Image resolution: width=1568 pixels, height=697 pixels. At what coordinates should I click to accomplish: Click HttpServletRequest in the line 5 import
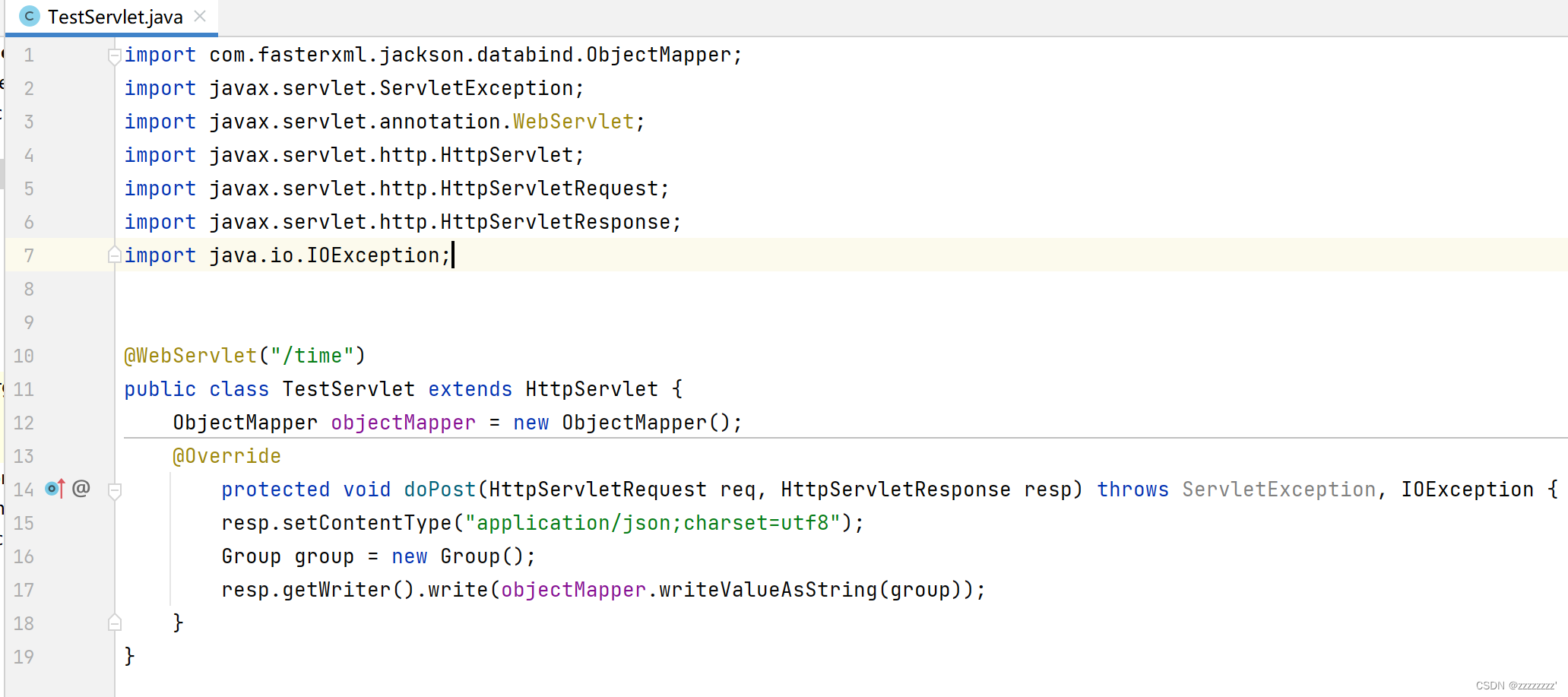click(550, 189)
